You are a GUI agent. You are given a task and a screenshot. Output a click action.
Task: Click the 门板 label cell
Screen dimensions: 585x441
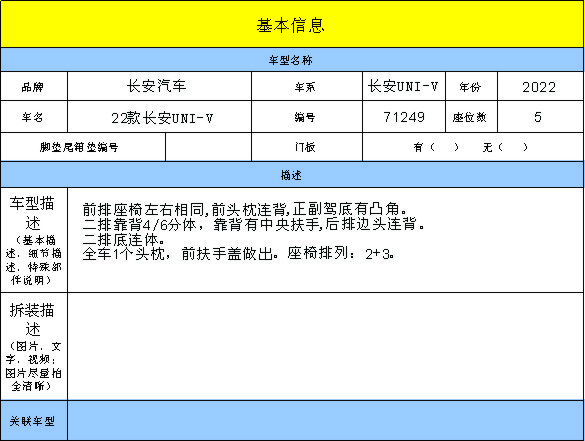click(307, 147)
